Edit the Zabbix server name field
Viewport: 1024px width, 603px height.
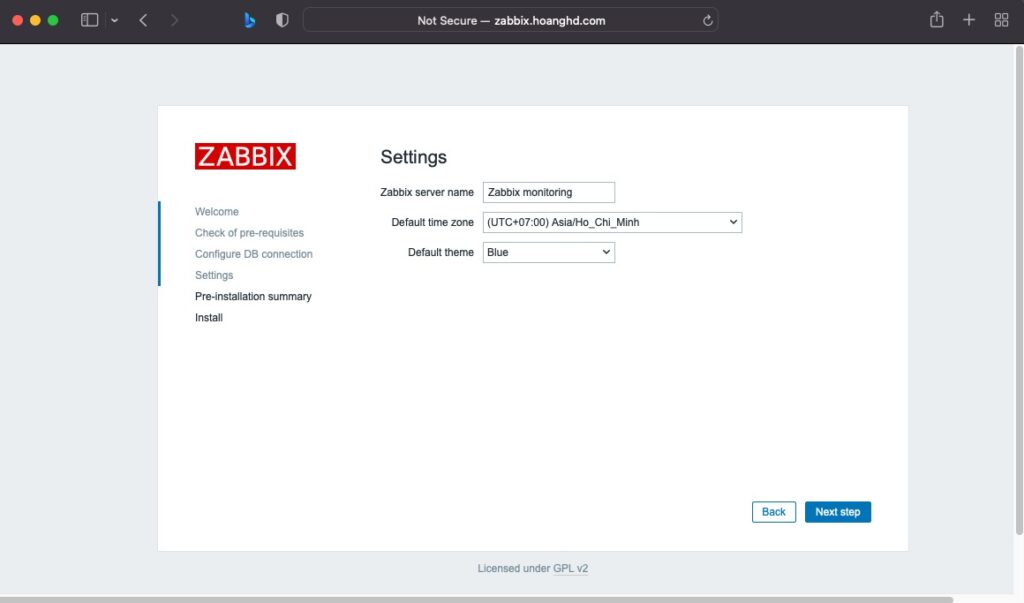click(549, 192)
